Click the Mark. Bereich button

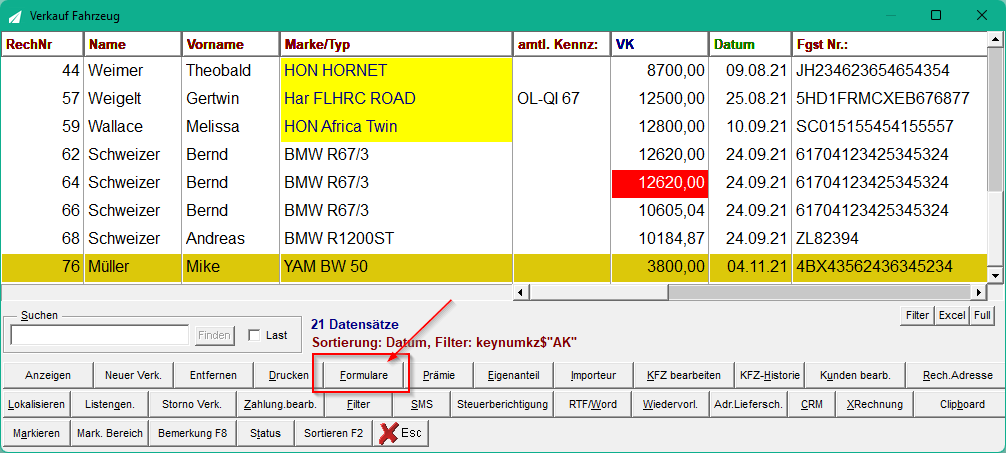[x=110, y=433]
